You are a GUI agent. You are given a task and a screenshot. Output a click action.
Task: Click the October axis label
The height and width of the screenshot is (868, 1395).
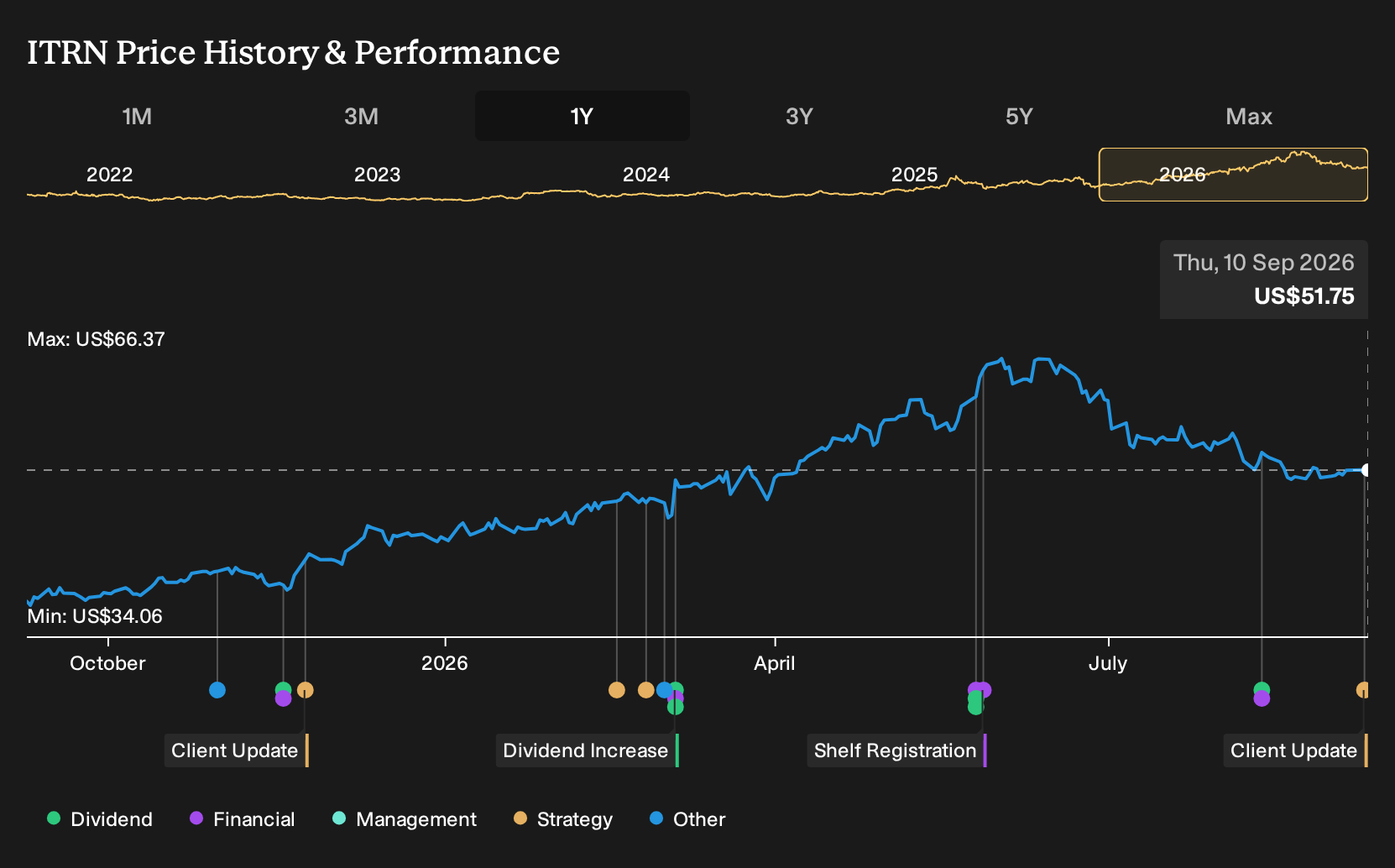click(107, 663)
